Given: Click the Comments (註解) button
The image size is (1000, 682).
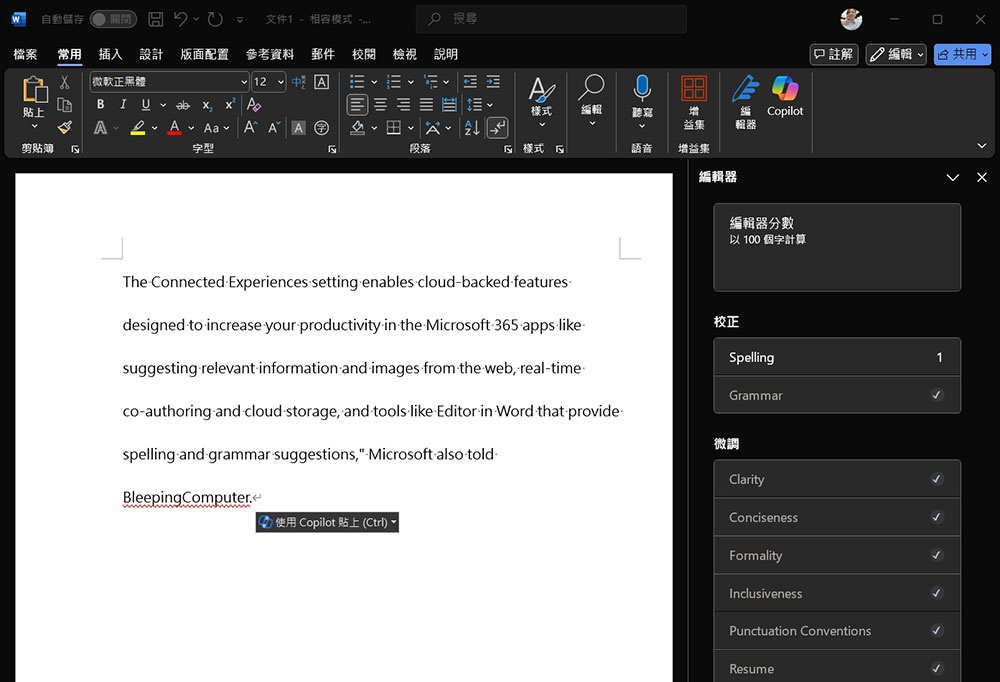Looking at the screenshot, I should click(834, 54).
